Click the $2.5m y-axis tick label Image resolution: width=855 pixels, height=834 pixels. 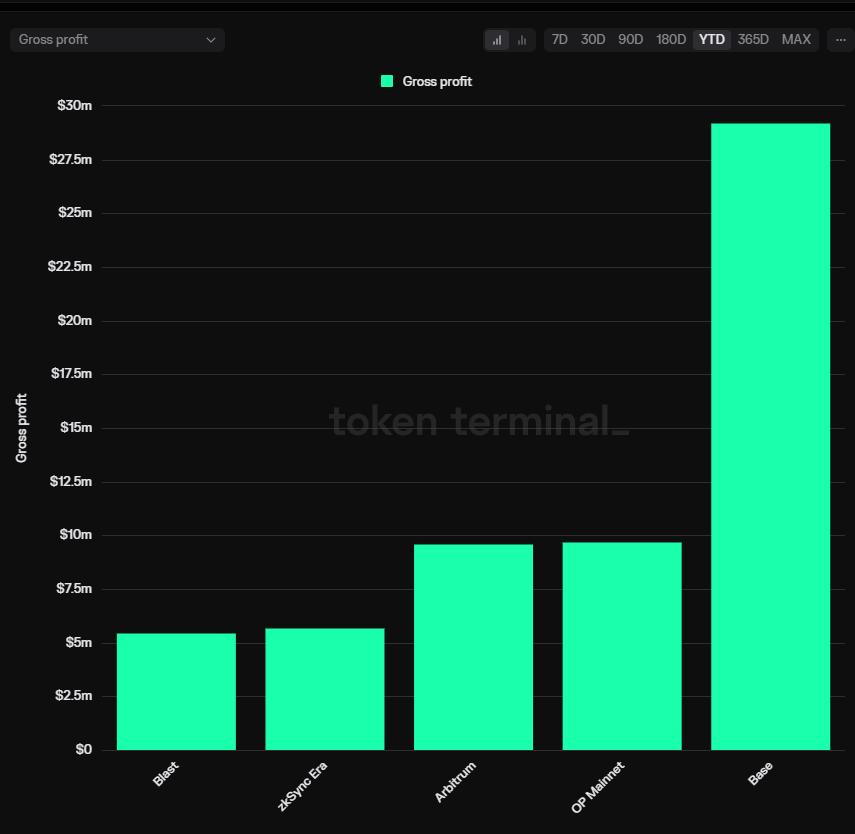(74, 695)
